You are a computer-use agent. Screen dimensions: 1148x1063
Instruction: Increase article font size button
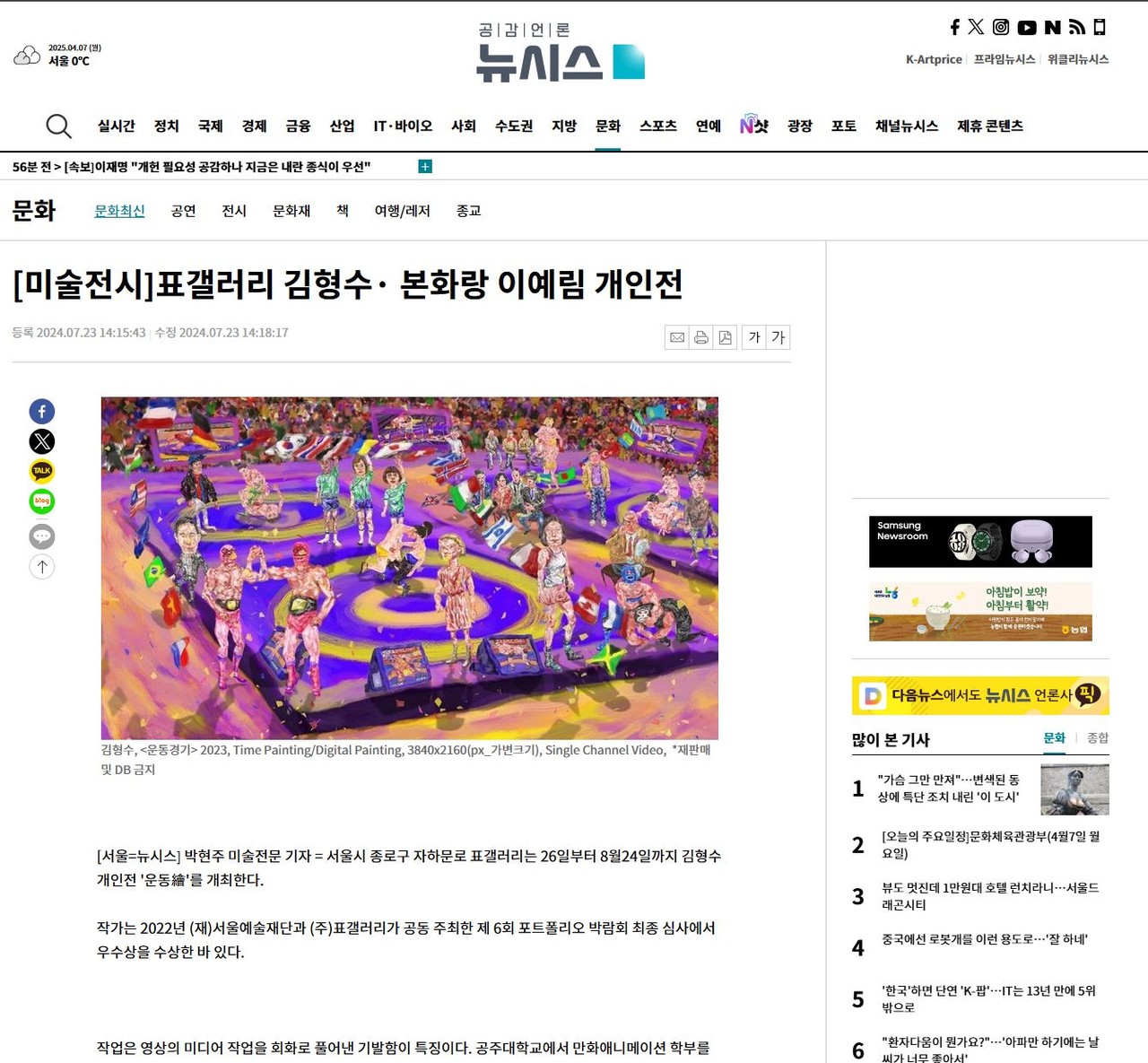778,337
